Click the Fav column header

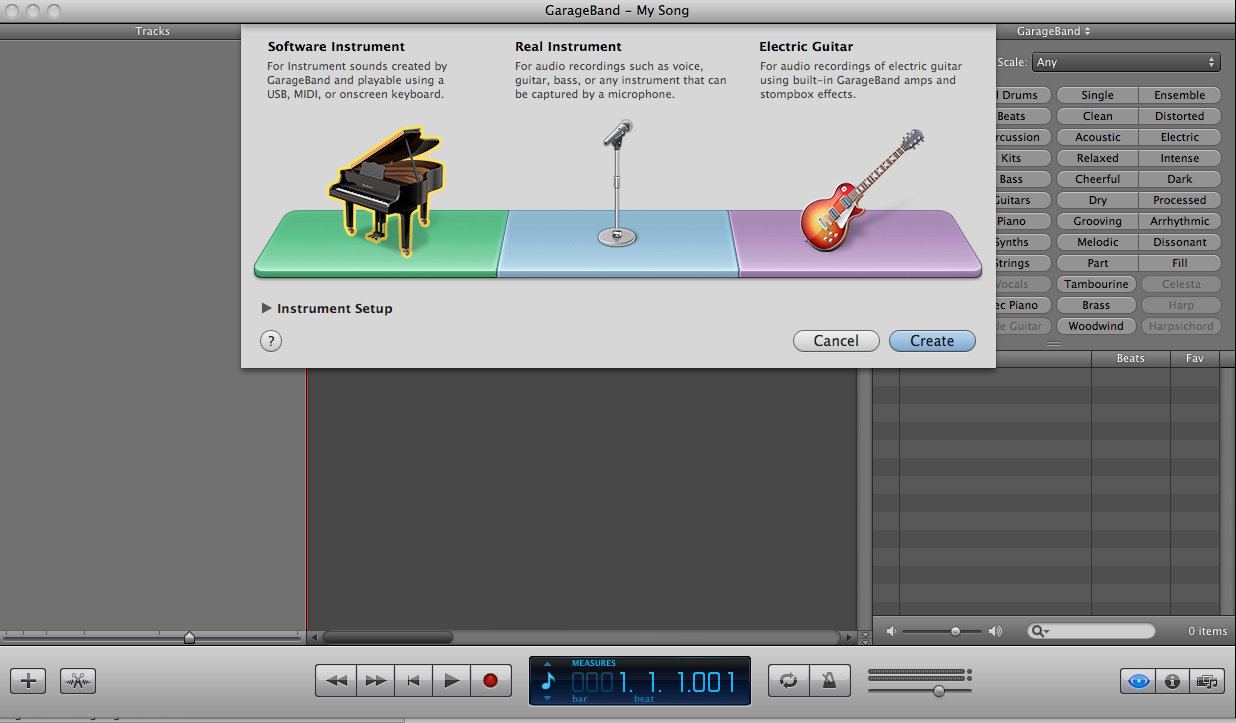point(1195,358)
